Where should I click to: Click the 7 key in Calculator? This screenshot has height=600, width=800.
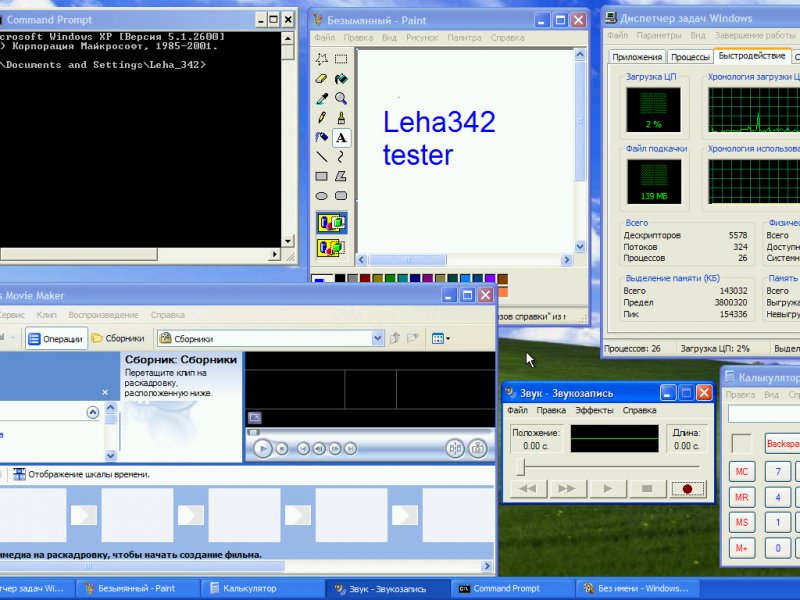778,472
